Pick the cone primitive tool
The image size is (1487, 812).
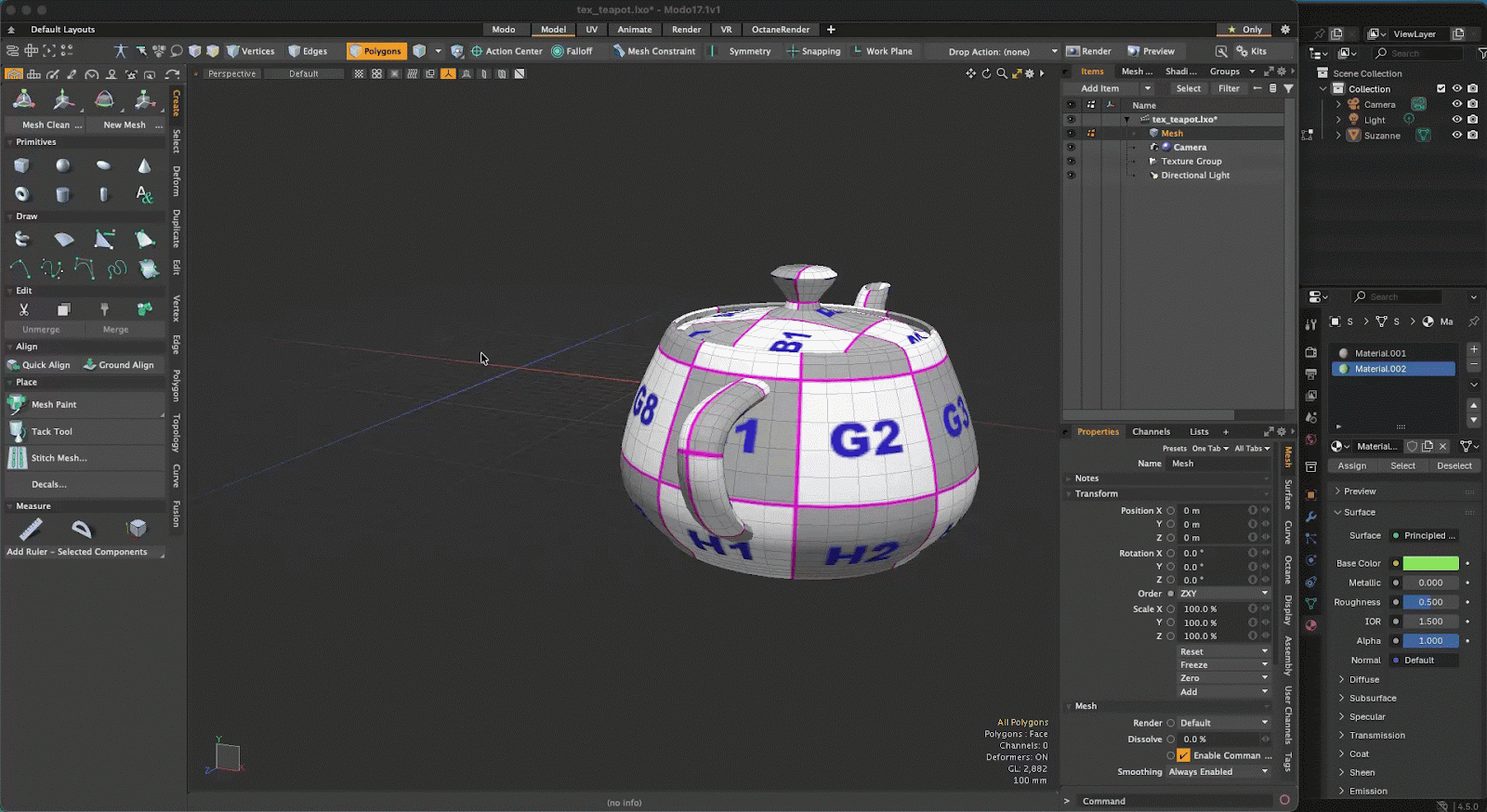tap(144, 165)
